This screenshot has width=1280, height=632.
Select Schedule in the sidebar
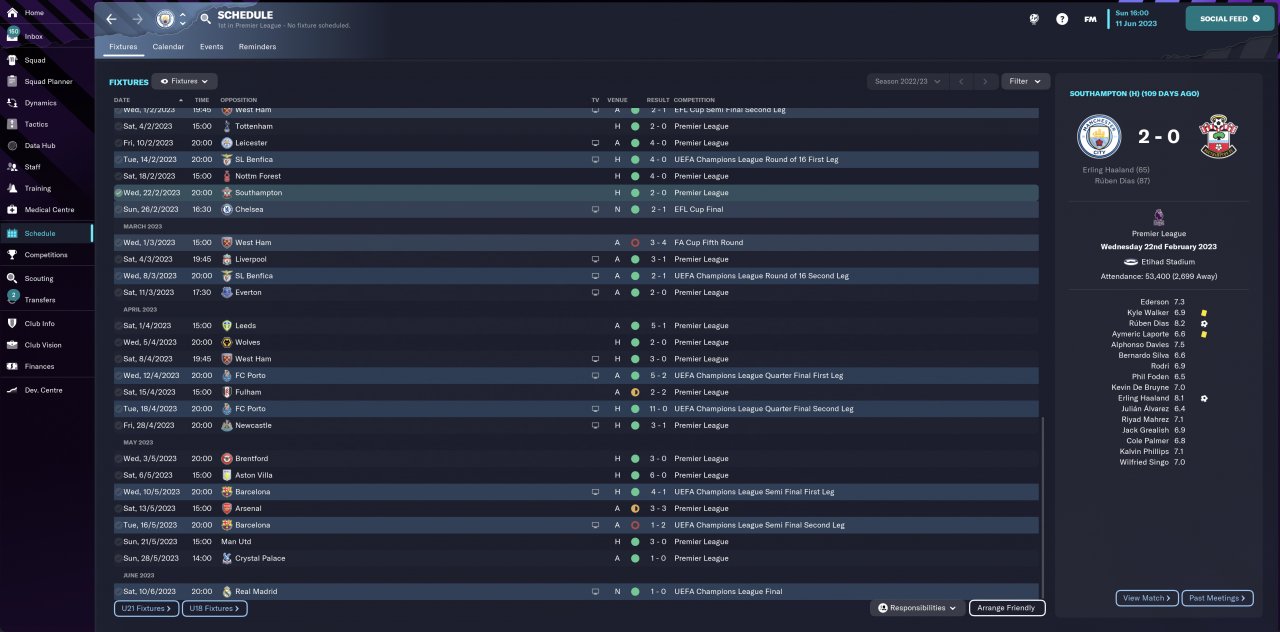tap(46, 233)
